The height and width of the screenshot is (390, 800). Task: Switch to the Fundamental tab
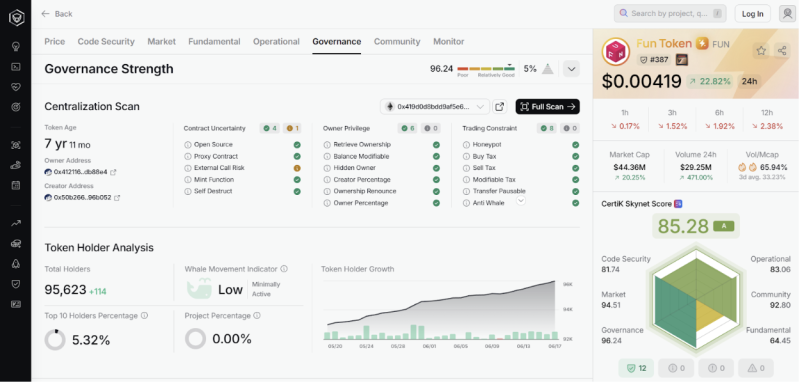(x=214, y=41)
